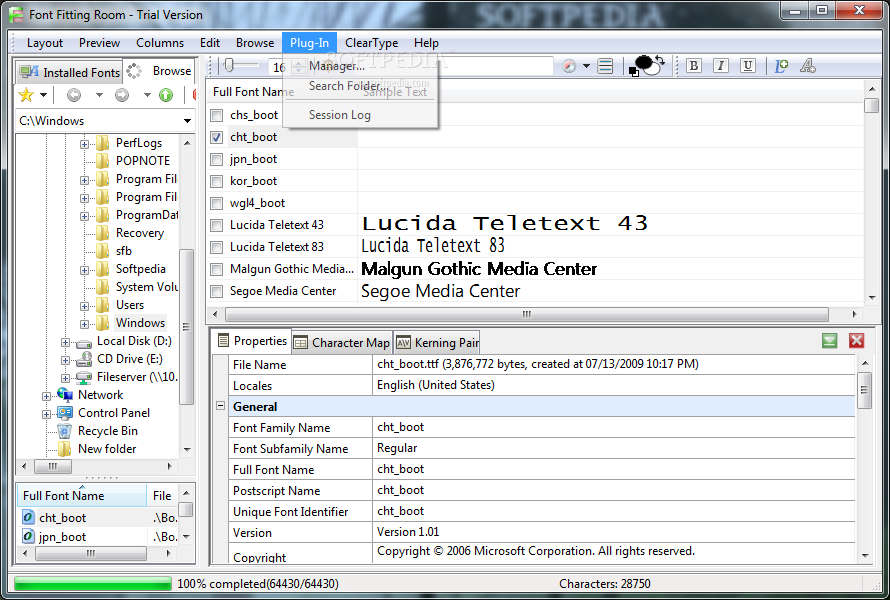Image resolution: width=890 pixels, height=600 pixels.
Task: Go back with the left arrow icon
Action: (74, 95)
